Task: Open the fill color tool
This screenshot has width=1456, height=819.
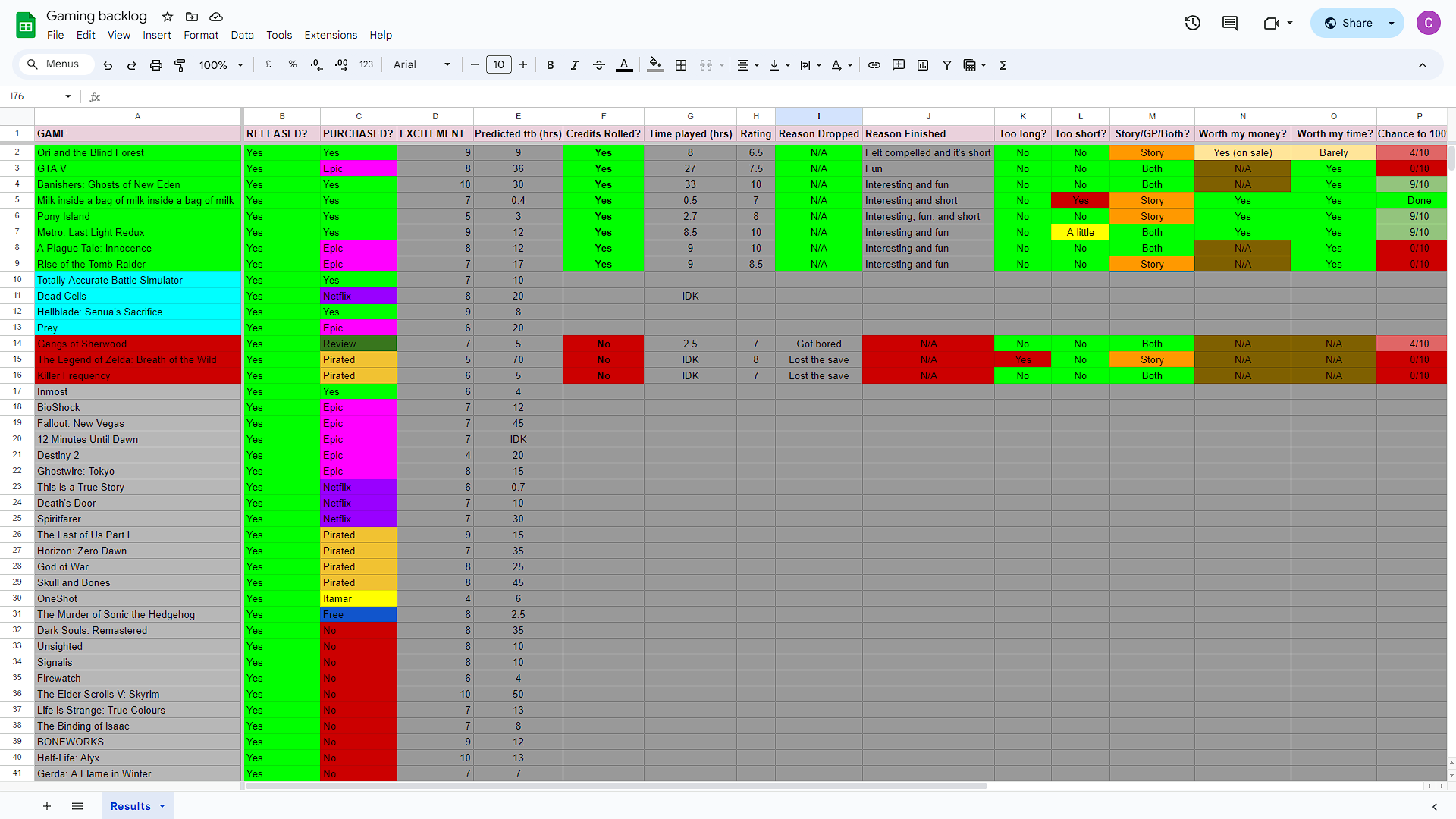Action: [x=655, y=65]
